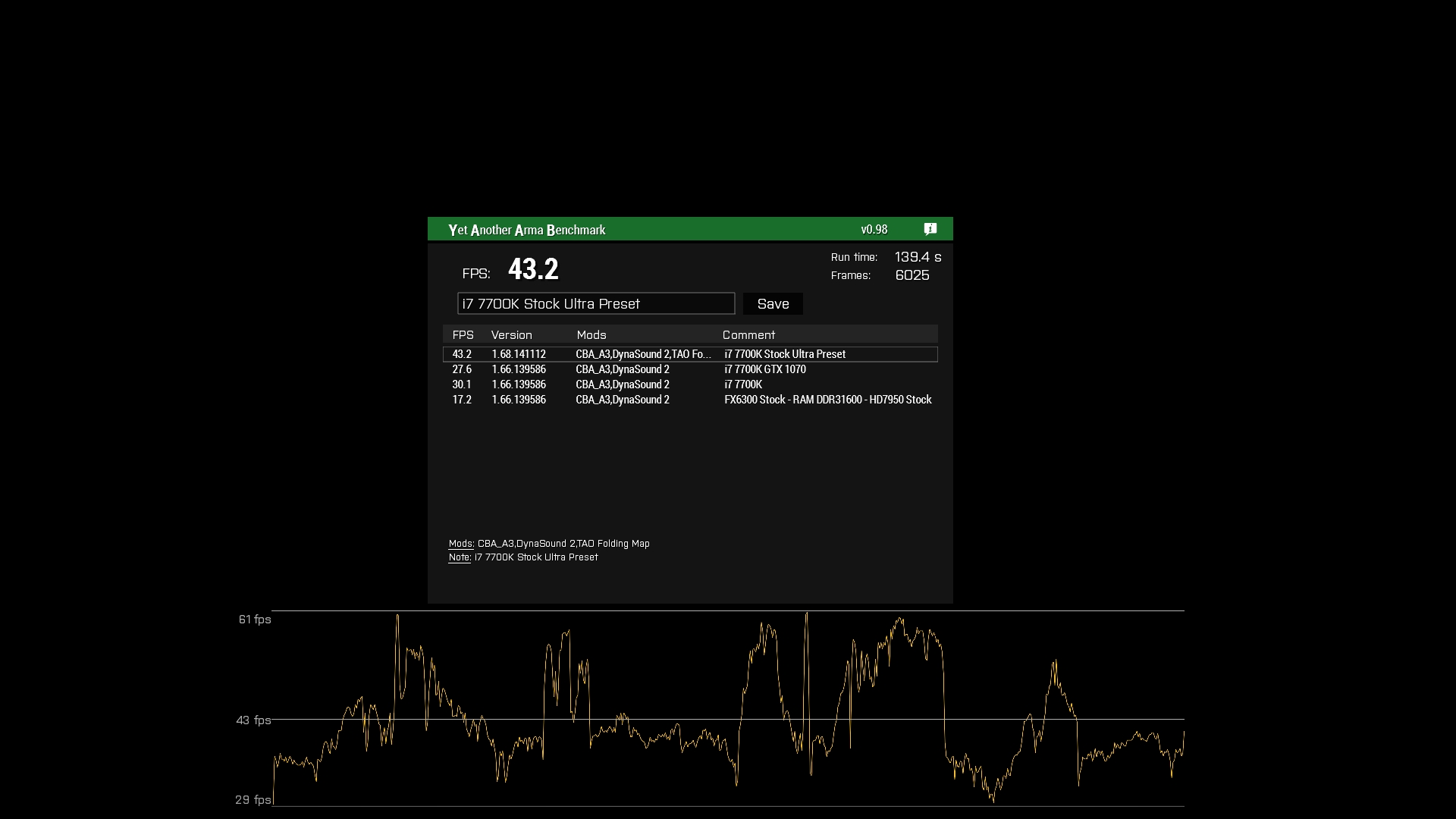Click the 139.4 s run time value
The image size is (1456, 819).
coord(918,257)
